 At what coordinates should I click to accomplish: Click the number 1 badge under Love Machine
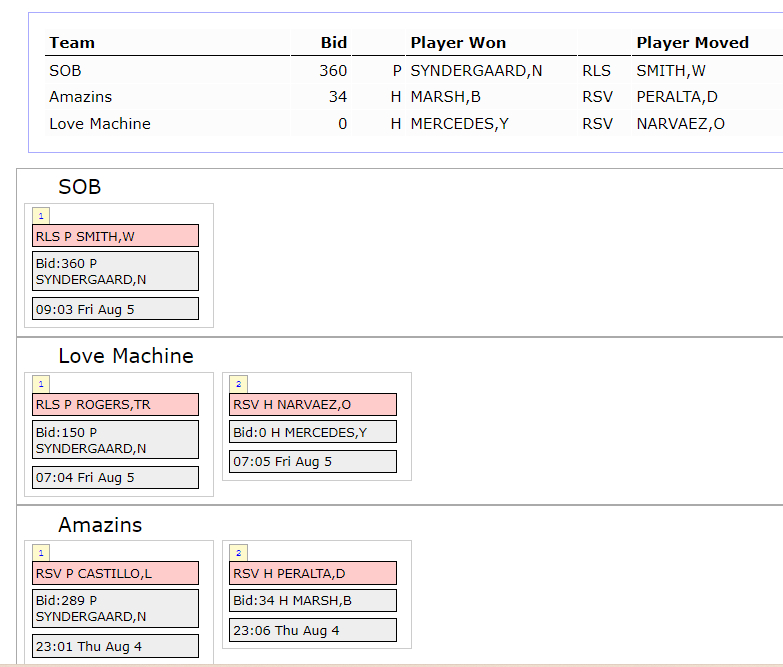pyautogui.click(x=40, y=384)
